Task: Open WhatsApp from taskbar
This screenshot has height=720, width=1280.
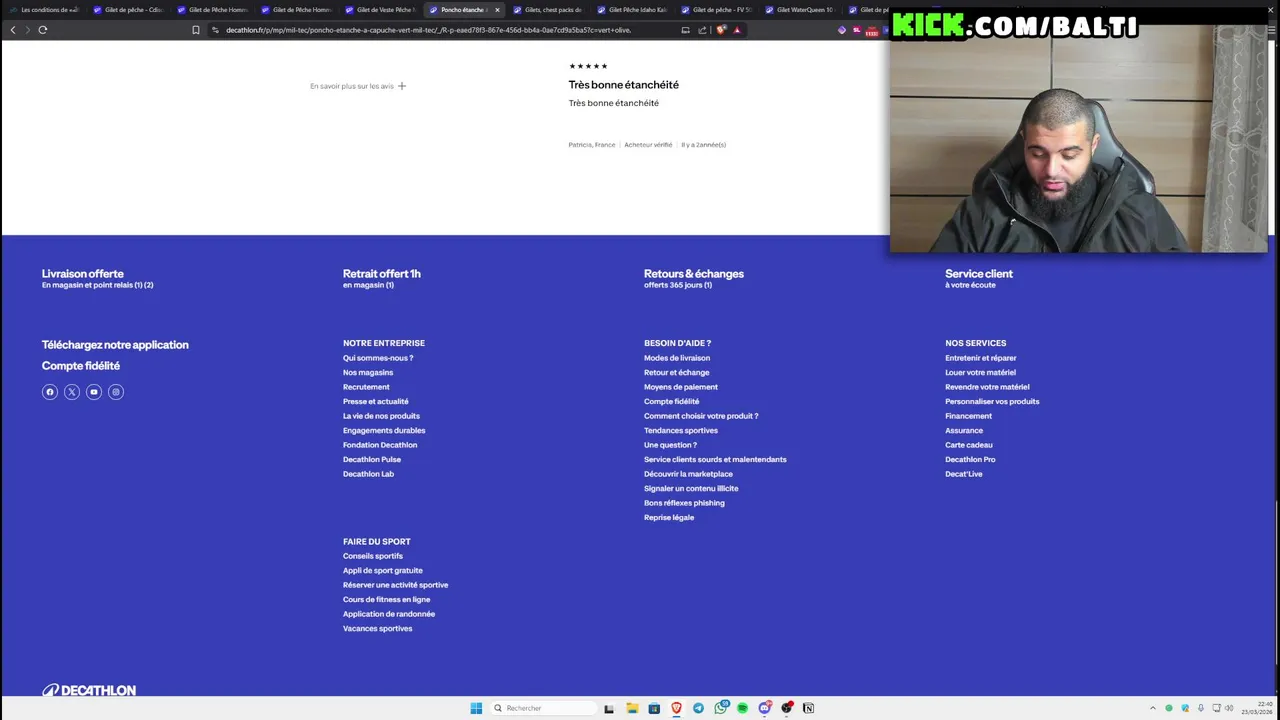Action: tap(721, 707)
